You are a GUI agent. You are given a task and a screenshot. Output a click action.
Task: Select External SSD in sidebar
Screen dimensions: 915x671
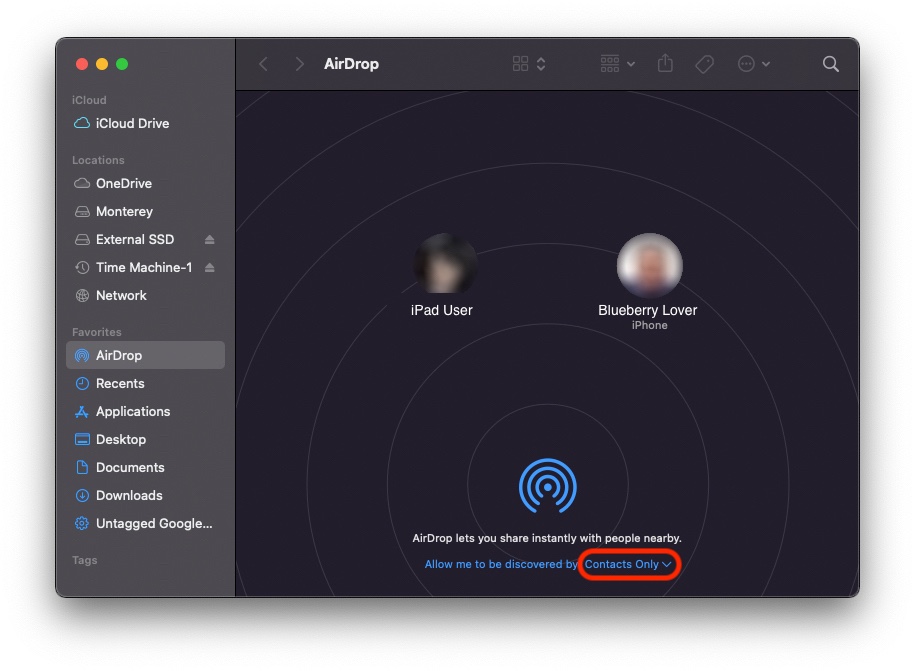coord(145,240)
